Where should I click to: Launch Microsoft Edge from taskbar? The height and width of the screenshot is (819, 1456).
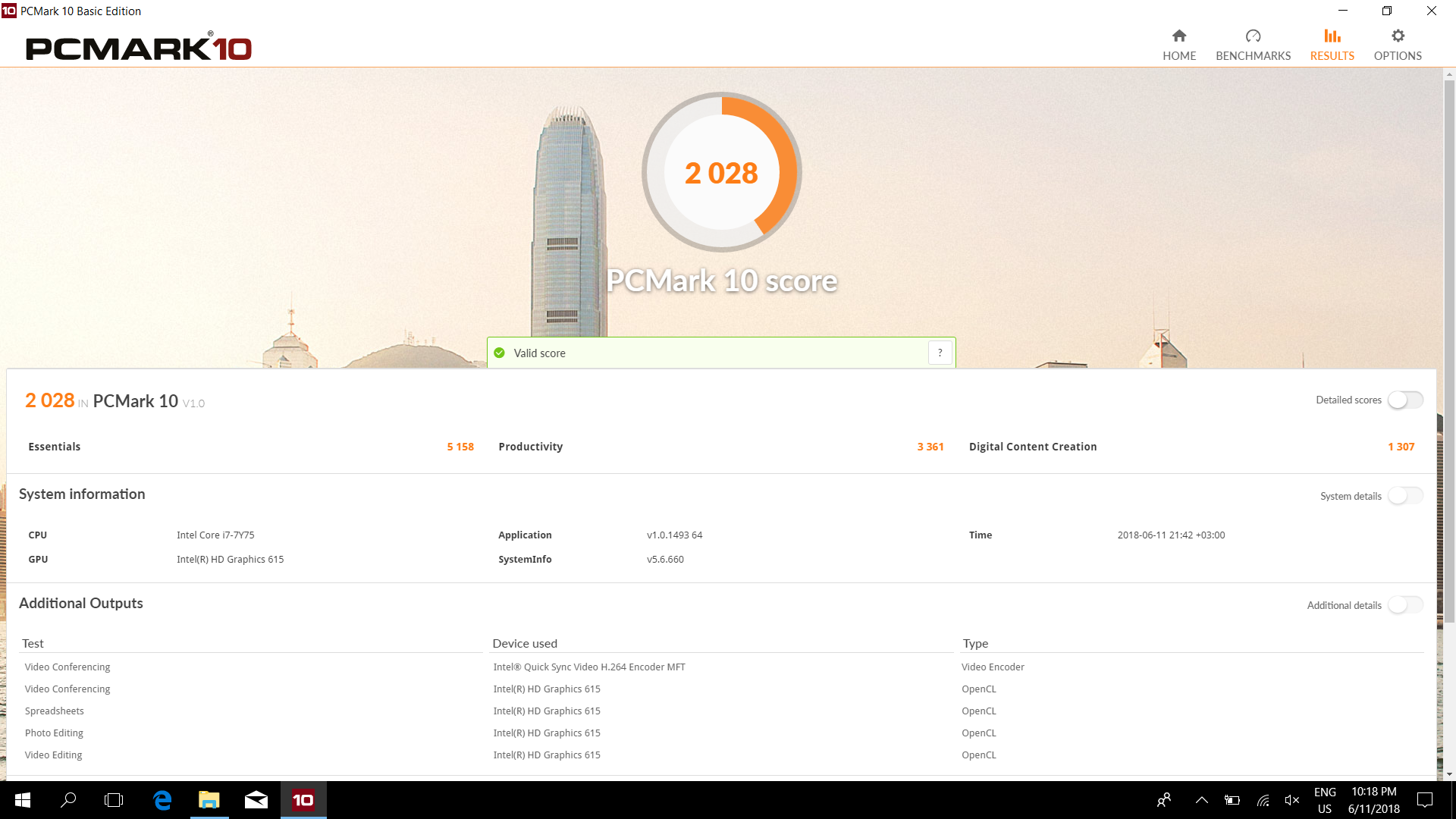coord(162,800)
